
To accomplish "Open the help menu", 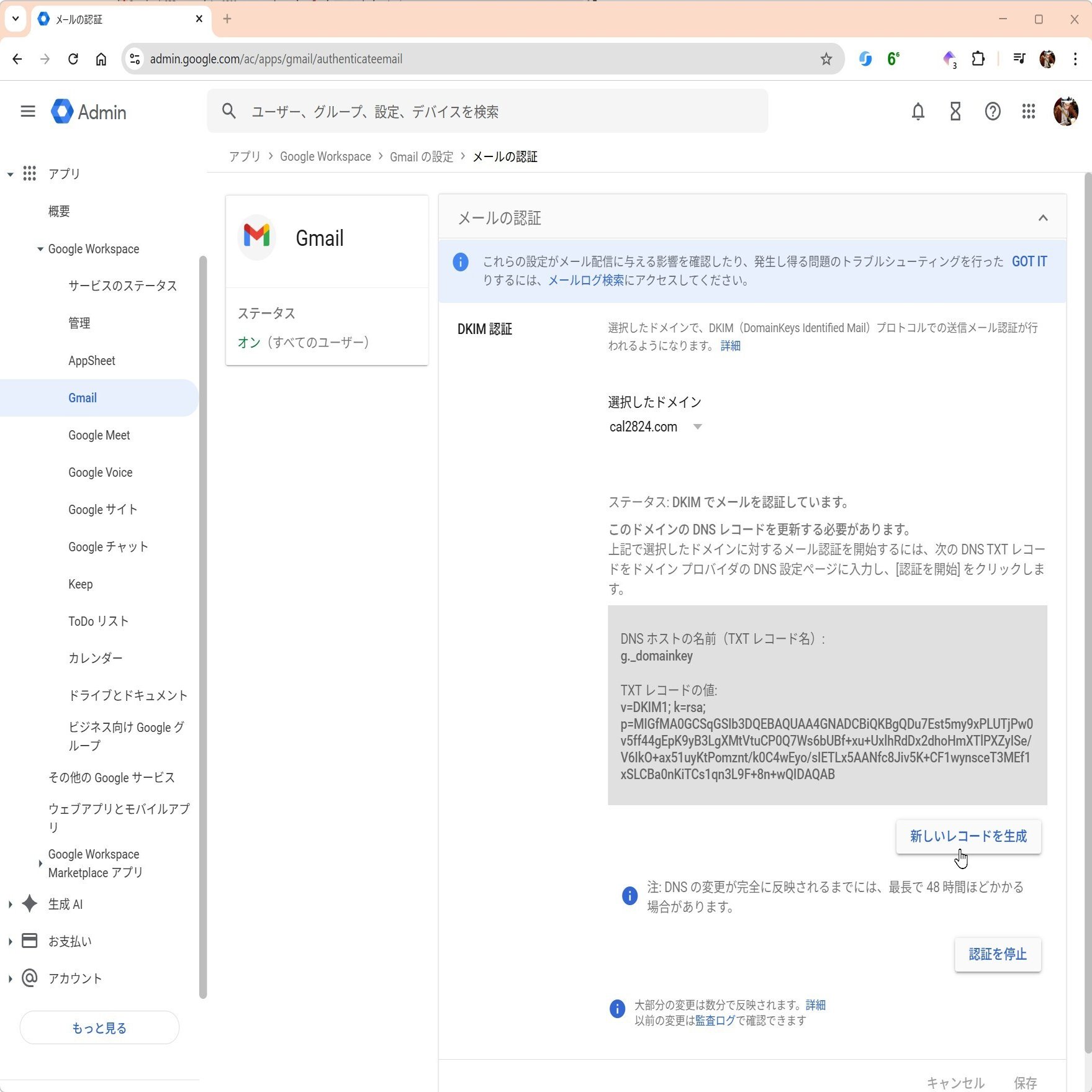I will (992, 112).
